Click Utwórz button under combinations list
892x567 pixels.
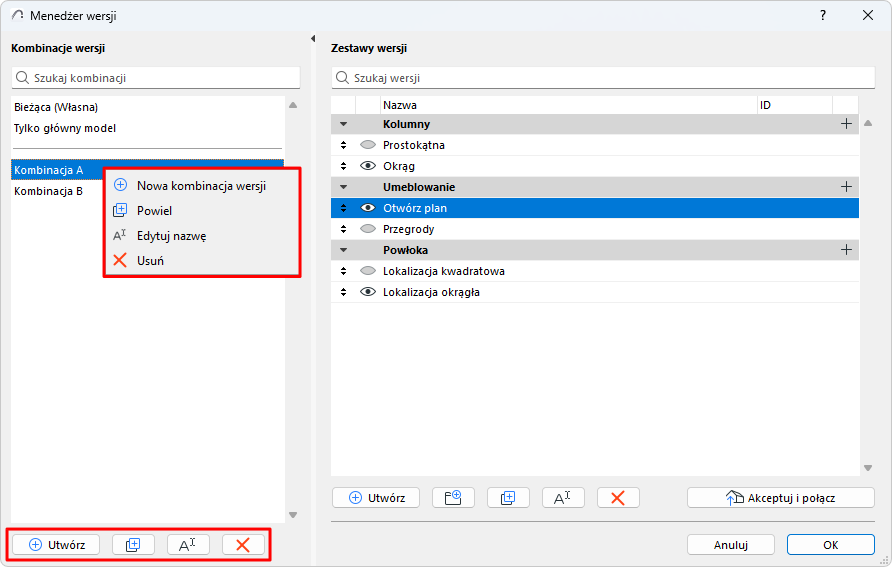[x=56, y=545]
